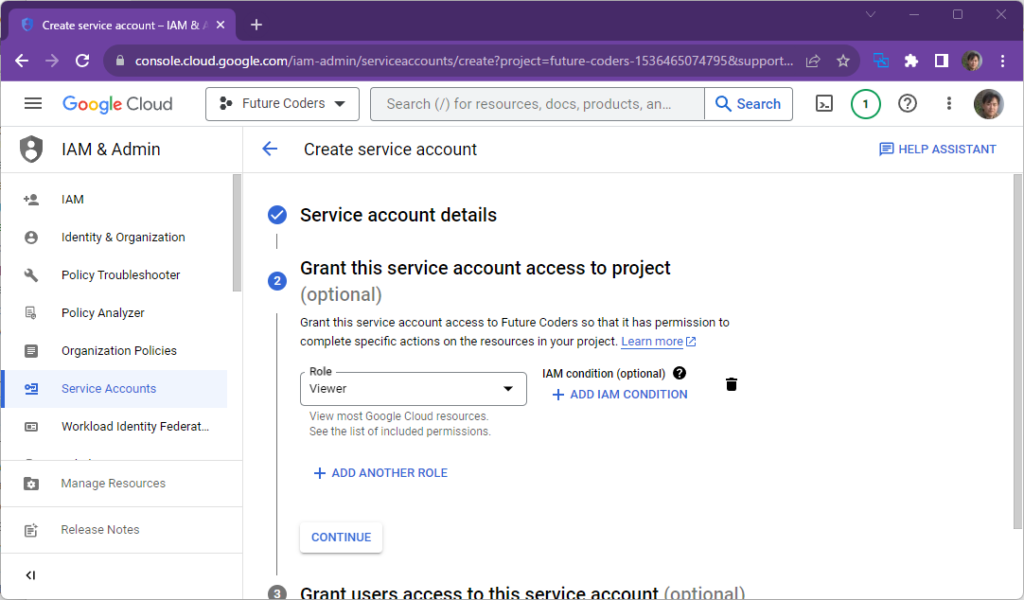Toggle the browser side panel icon

(x=941, y=61)
